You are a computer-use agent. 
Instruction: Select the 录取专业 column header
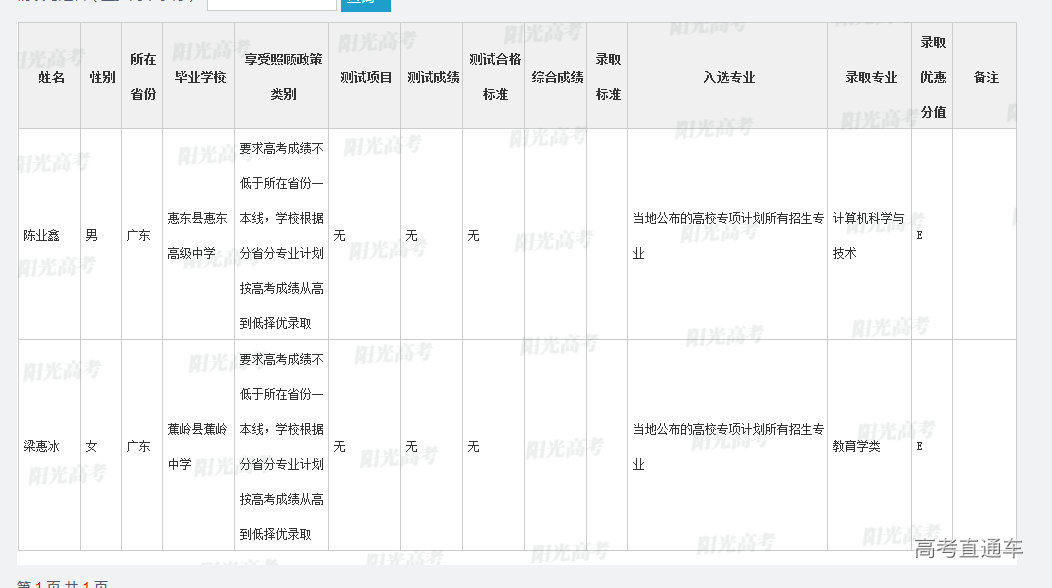click(x=870, y=77)
